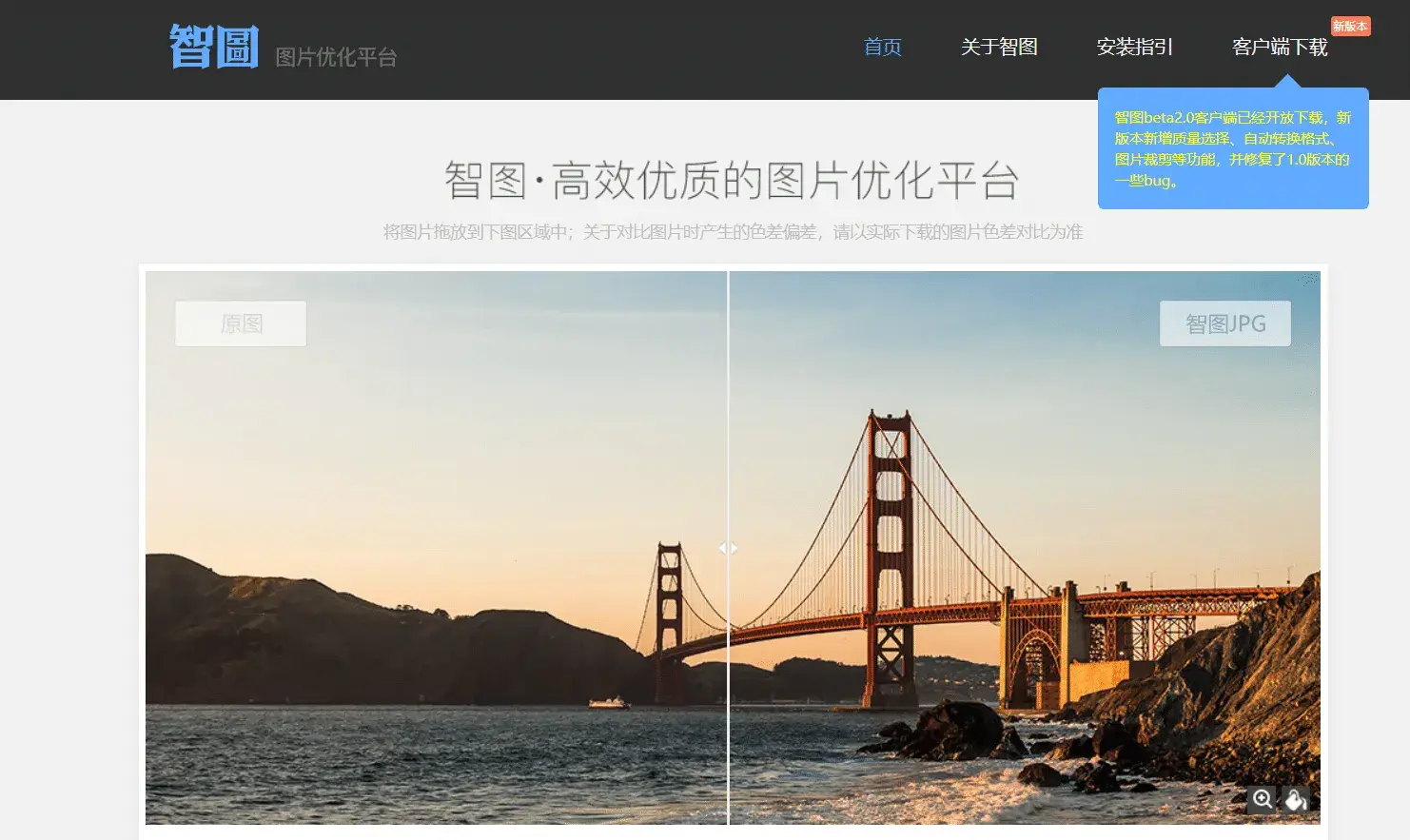Click the 图片优化平台 tagline text
Image resolution: width=1410 pixels, height=840 pixels.
(x=336, y=57)
